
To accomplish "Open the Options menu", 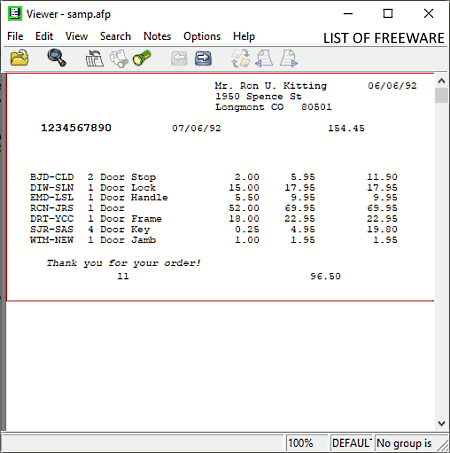I will pyautogui.click(x=202, y=36).
